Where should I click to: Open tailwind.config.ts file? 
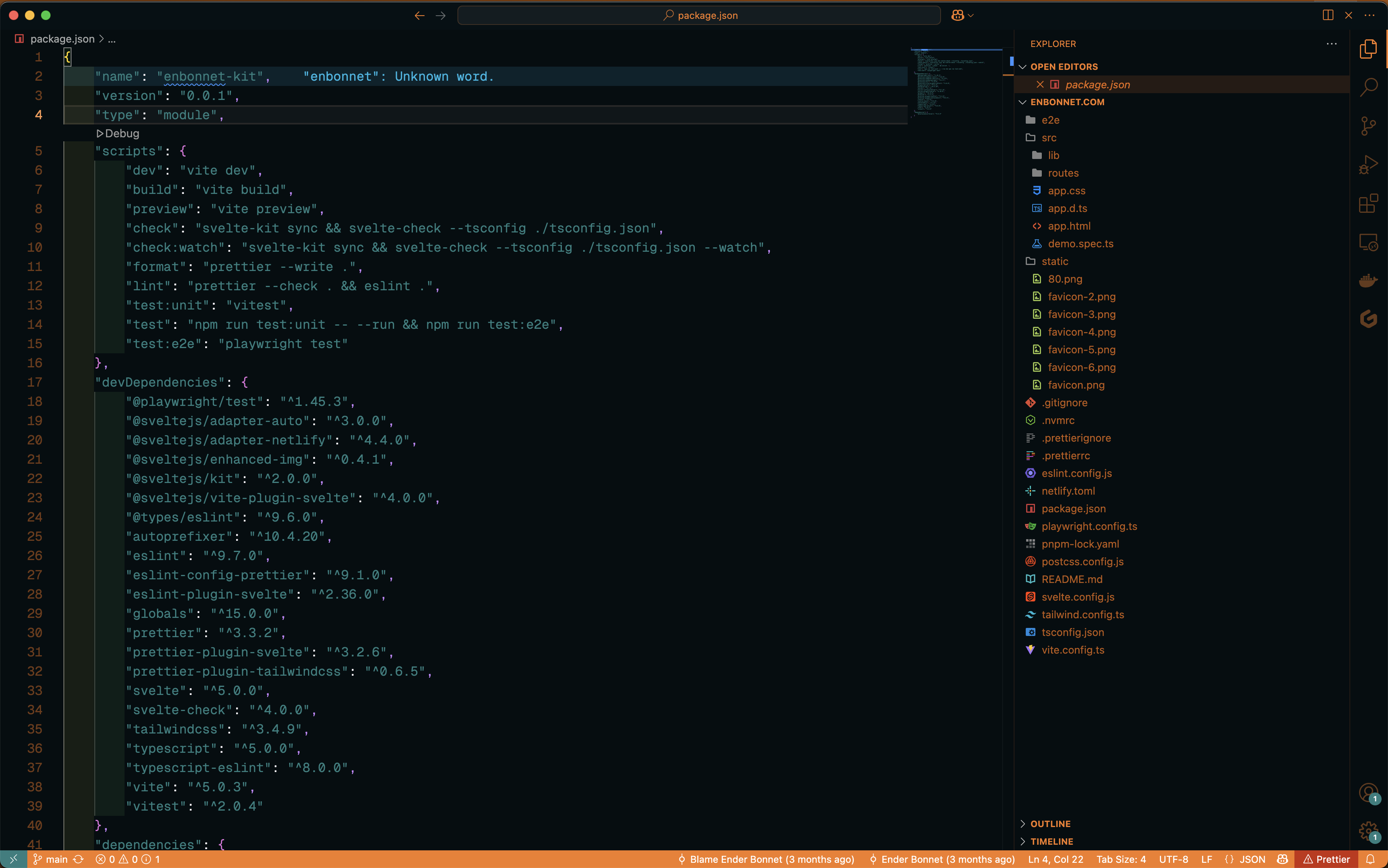coord(1082,615)
